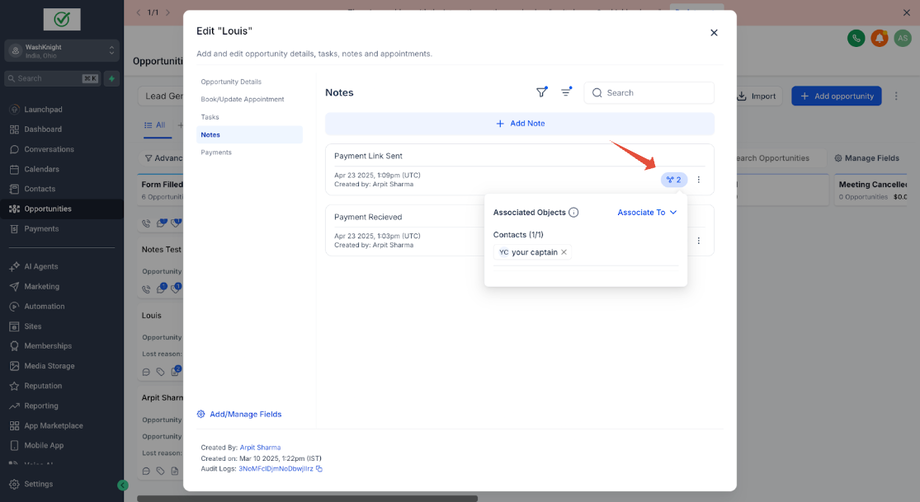Open the Arpit Sharma creator link
The width and height of the screenshot is (920, 502).
point(260,447)
